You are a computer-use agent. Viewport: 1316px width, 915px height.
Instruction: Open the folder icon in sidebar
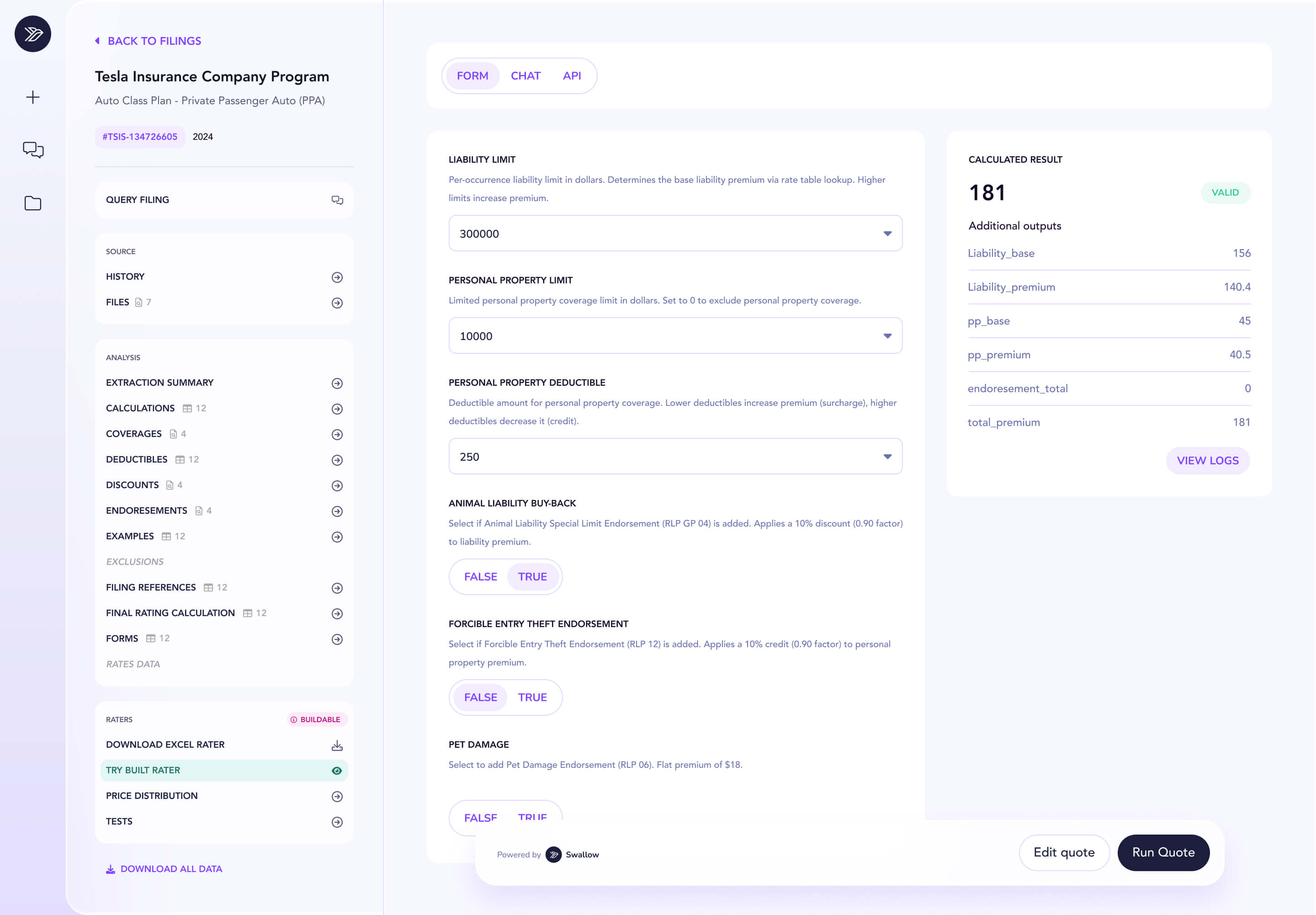[x=32, y=203]
